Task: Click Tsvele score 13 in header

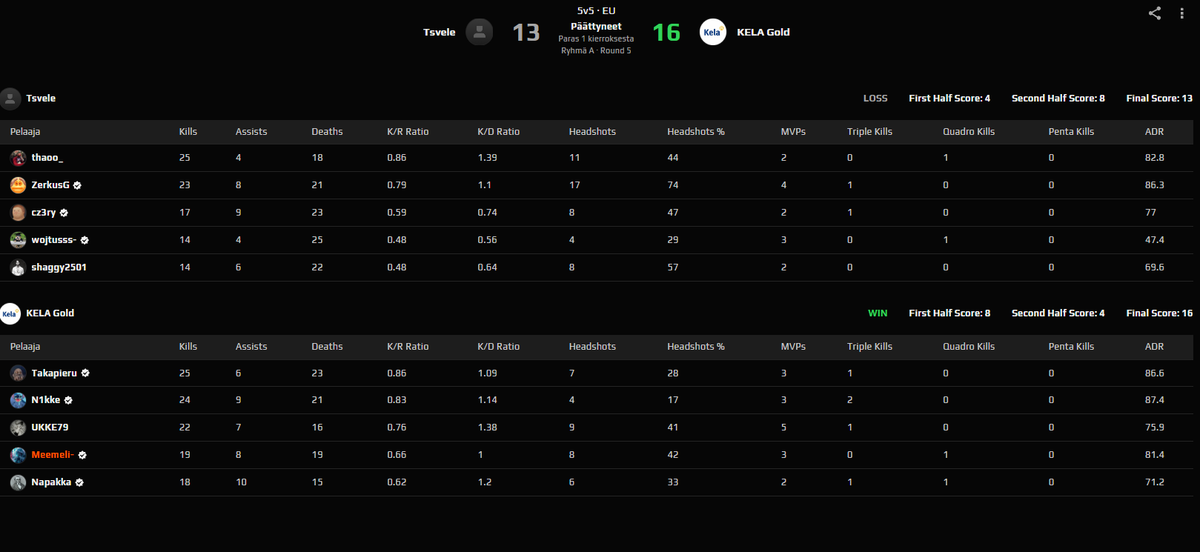Action: tap(526, 33)
